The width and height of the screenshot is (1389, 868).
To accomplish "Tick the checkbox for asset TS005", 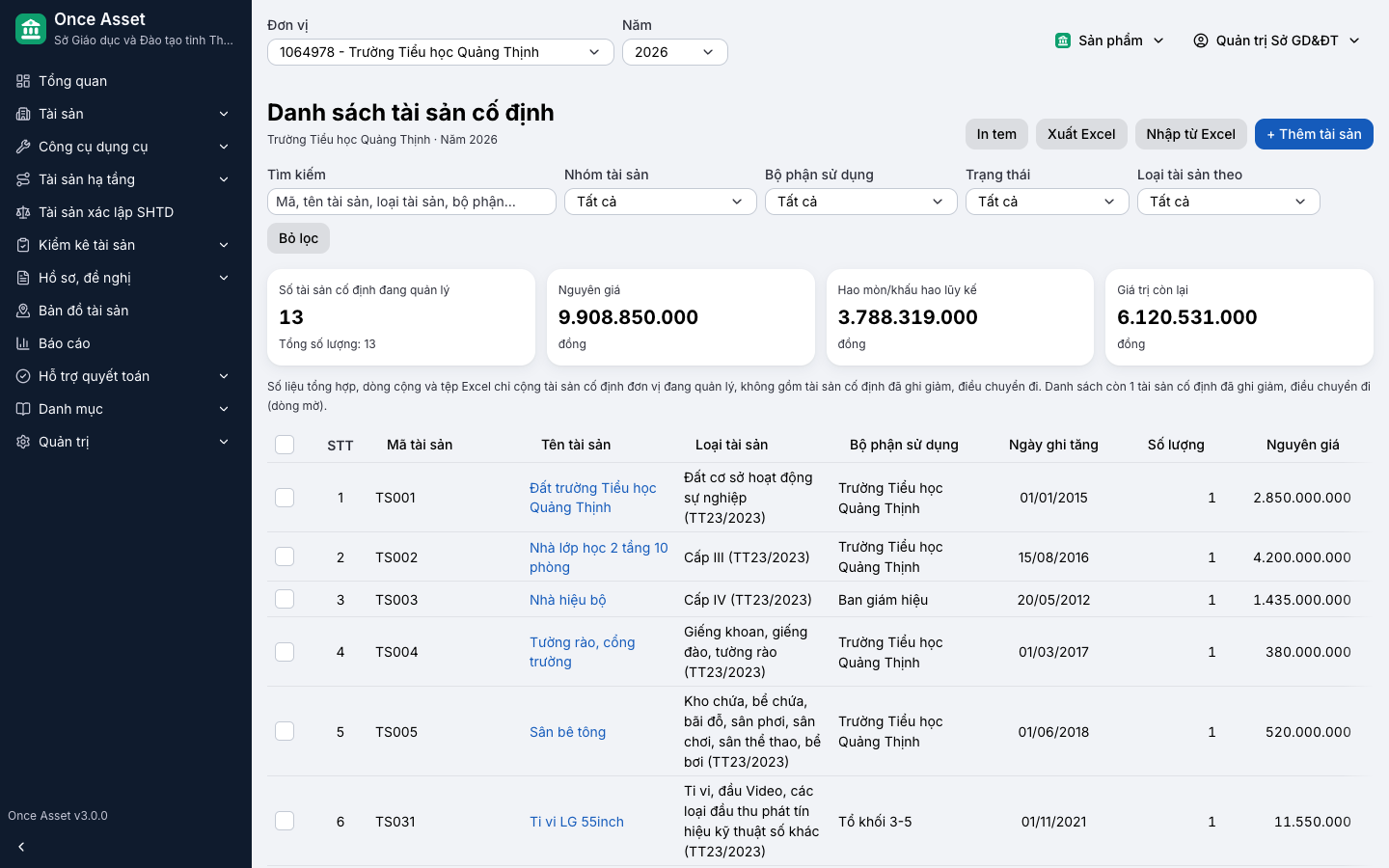I will click(285, 731).
